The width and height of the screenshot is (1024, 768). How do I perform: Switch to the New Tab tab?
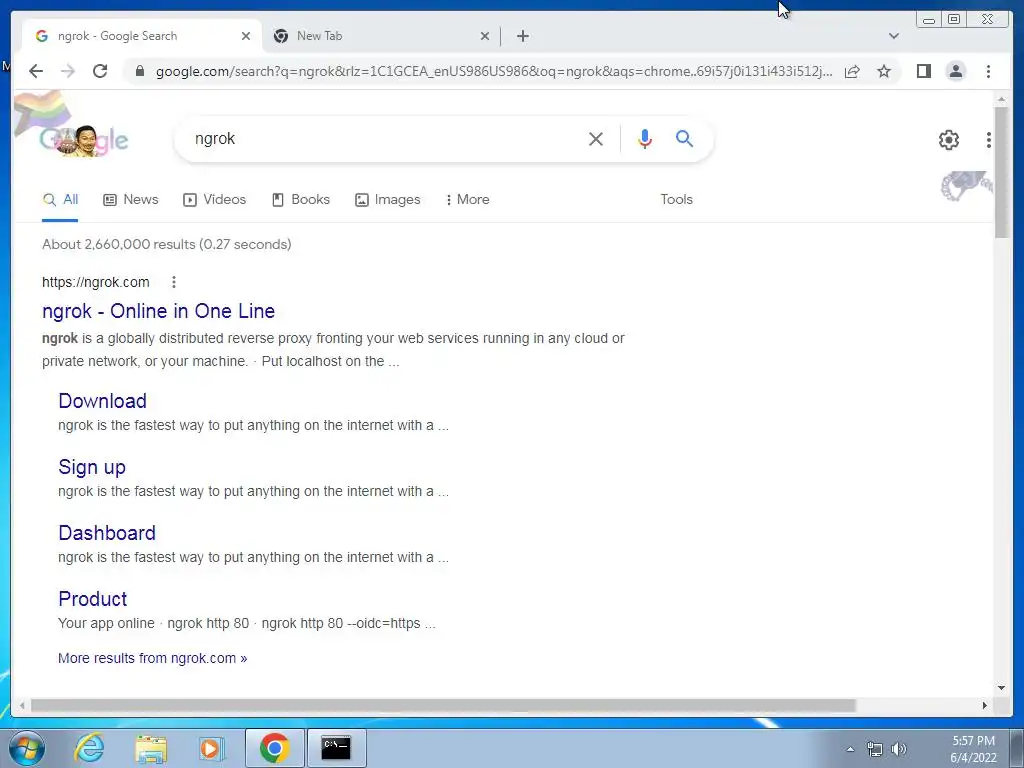pos(382,36)
